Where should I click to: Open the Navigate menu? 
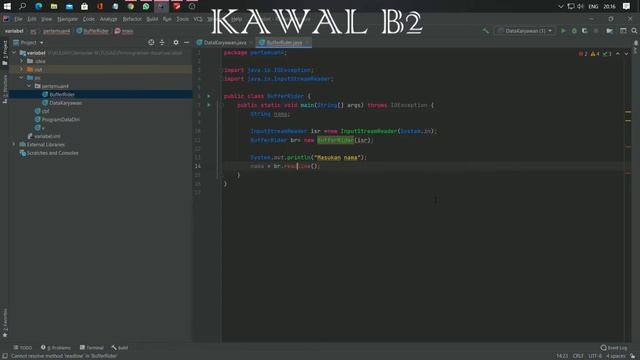pos(67,19)
